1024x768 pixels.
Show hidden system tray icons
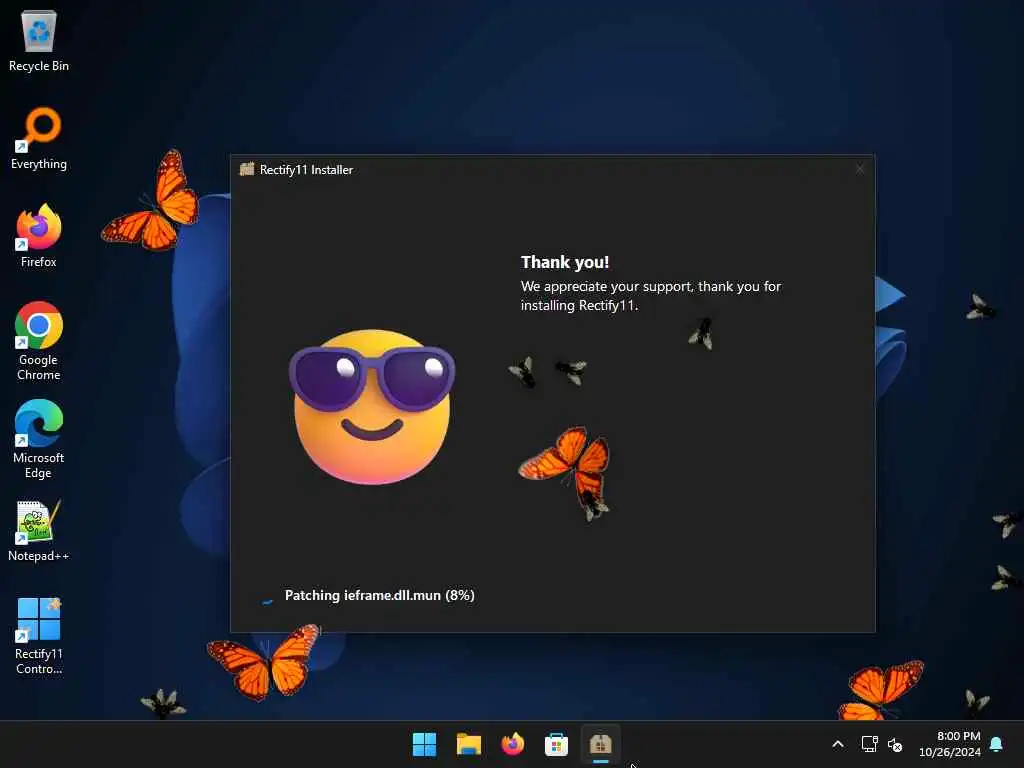point(838,744)
